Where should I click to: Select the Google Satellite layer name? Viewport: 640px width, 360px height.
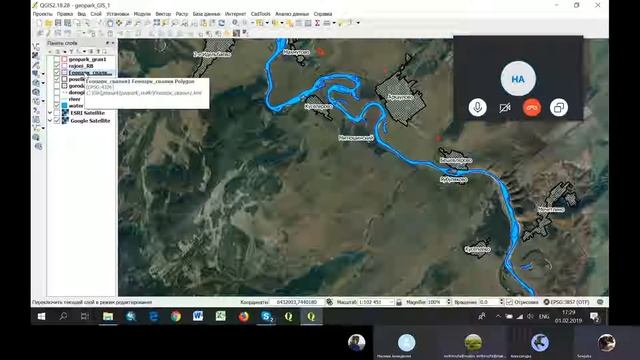coord(90,121)
